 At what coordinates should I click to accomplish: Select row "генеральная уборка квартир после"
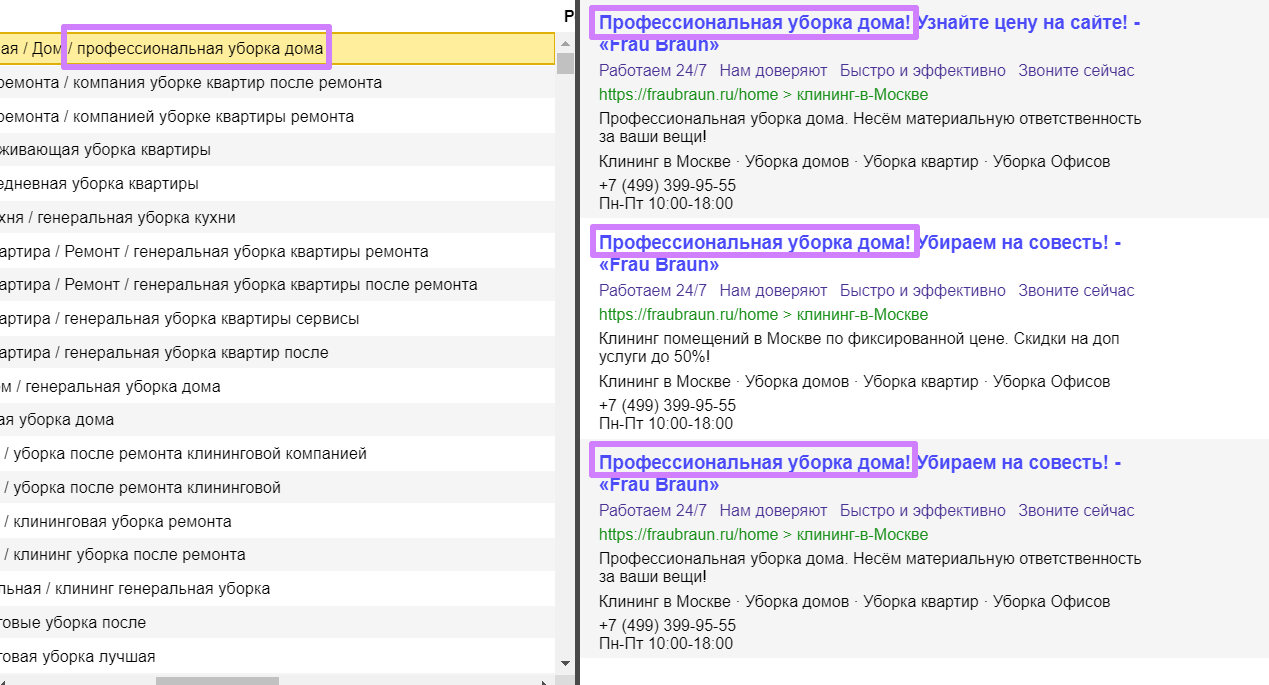pos(277,352)
